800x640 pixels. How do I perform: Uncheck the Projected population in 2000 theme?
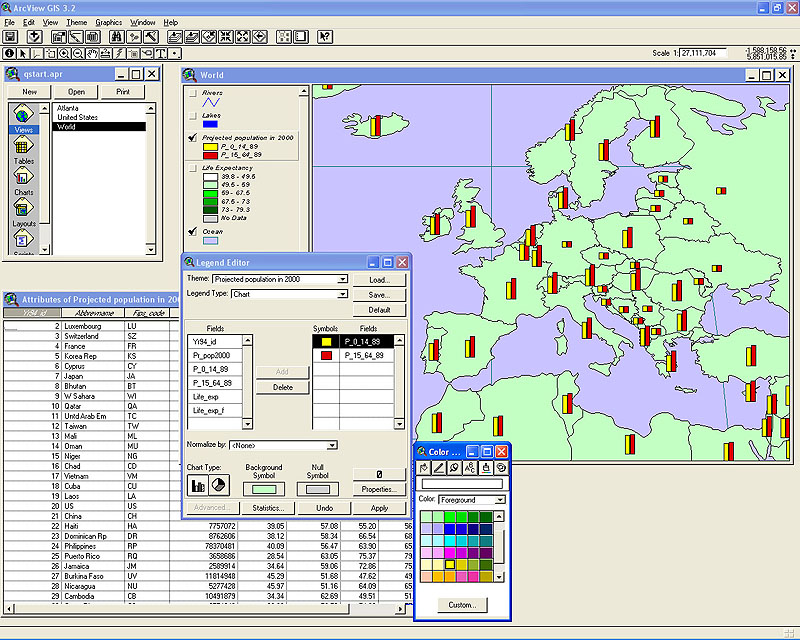point(191,138)
